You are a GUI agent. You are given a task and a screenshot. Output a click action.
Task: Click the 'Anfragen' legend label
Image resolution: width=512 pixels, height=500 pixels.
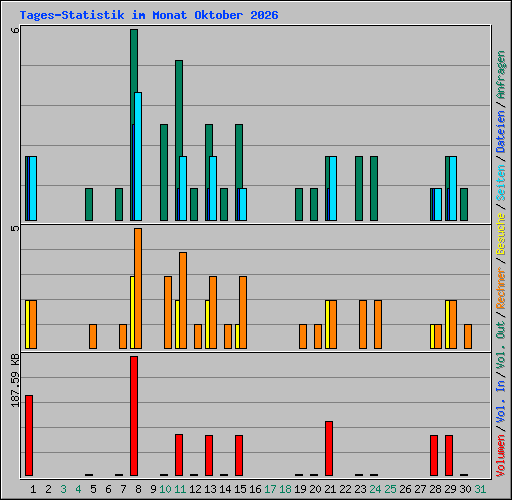pos(501,75)
